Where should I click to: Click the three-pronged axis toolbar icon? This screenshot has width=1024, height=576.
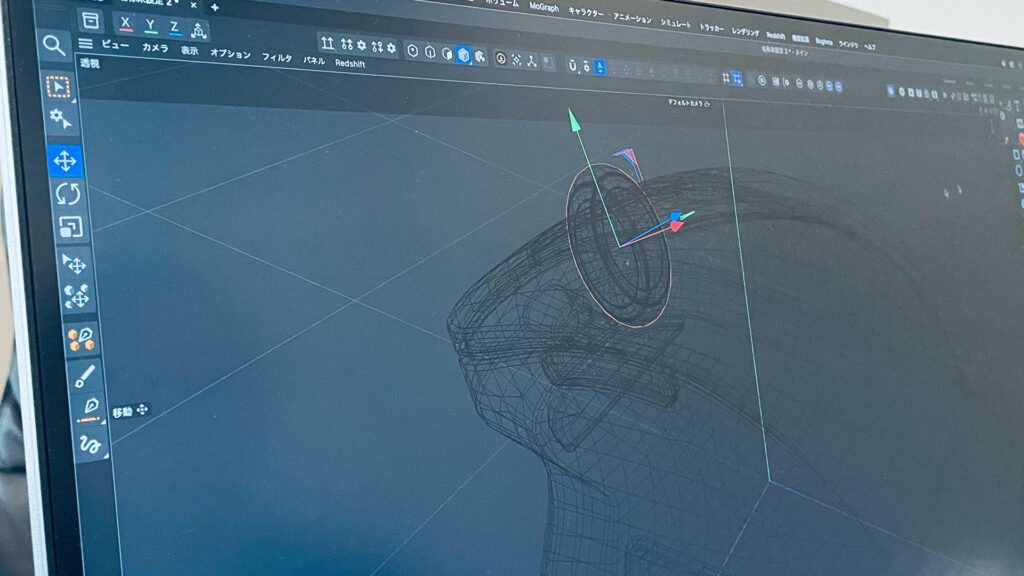click(x=532, y=61)
